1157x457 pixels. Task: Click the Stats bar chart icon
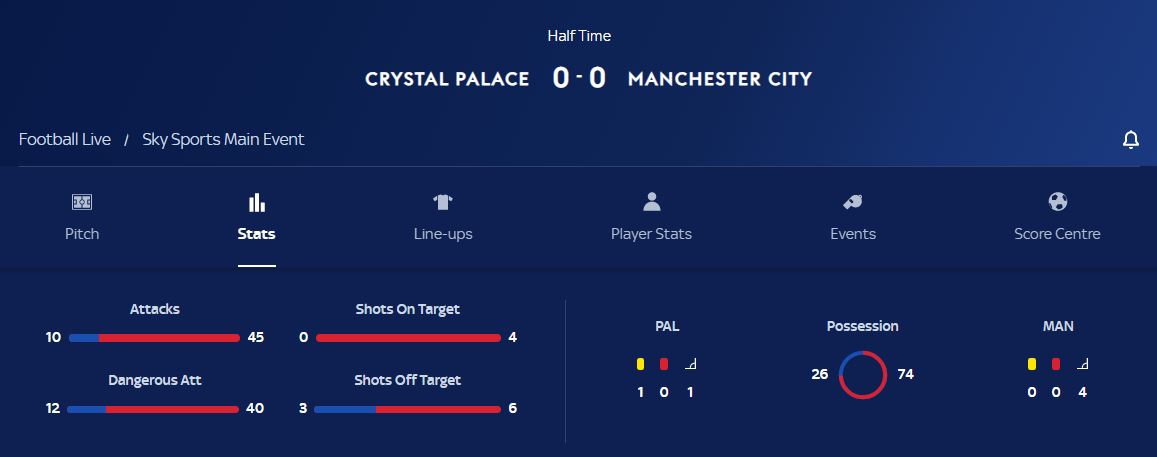coord(257,202)
